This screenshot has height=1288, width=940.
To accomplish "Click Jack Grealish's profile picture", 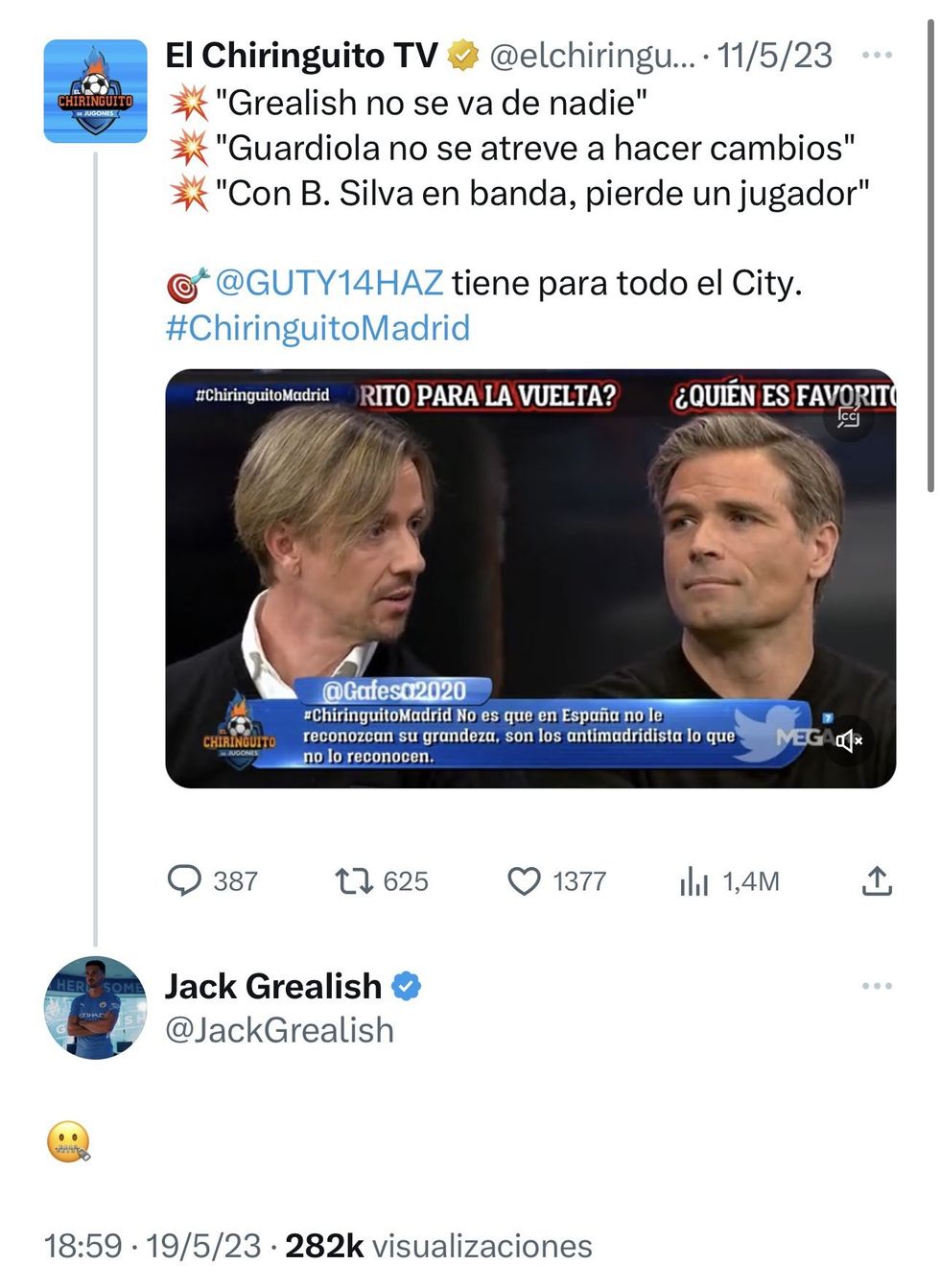I will click(x=95, y=1007).
